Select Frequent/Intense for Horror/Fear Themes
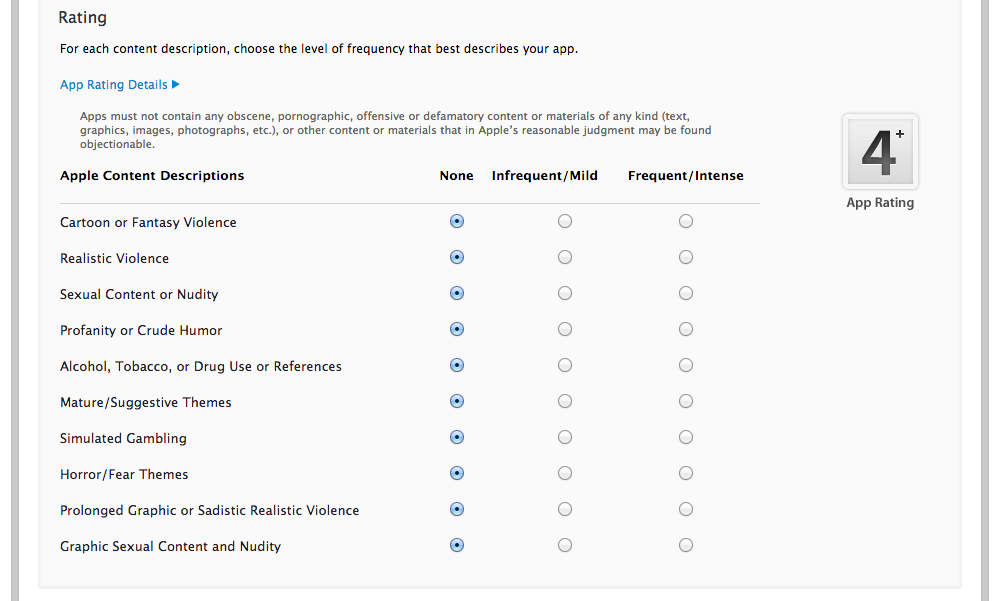Screen dimensions: 1004x601 click(x=685, y=473)
